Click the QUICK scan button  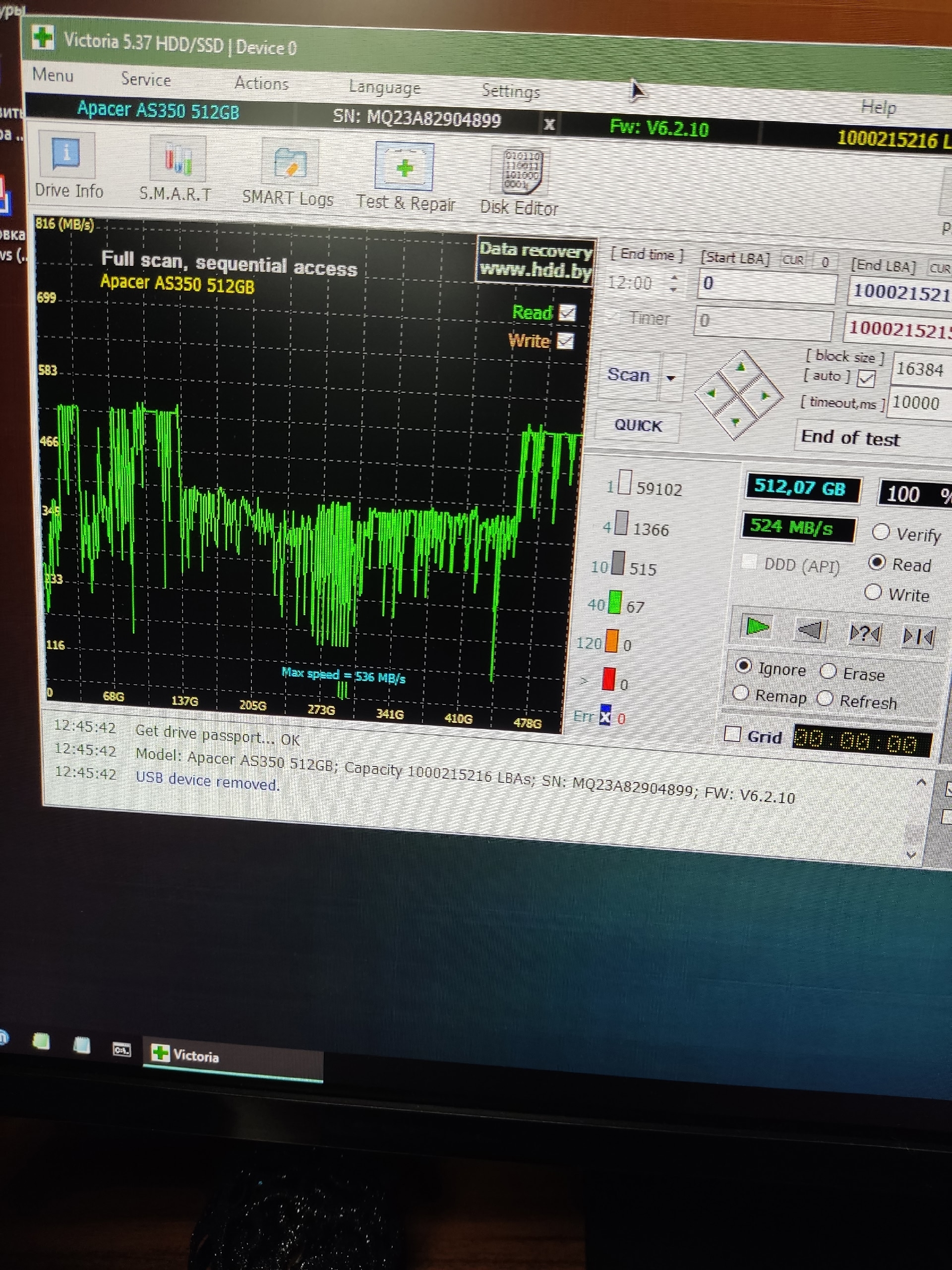638,426
